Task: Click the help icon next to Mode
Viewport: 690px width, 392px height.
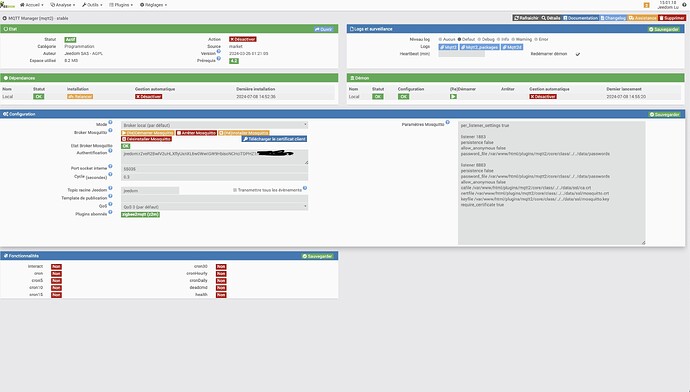Action: click(x=110, y=123)
